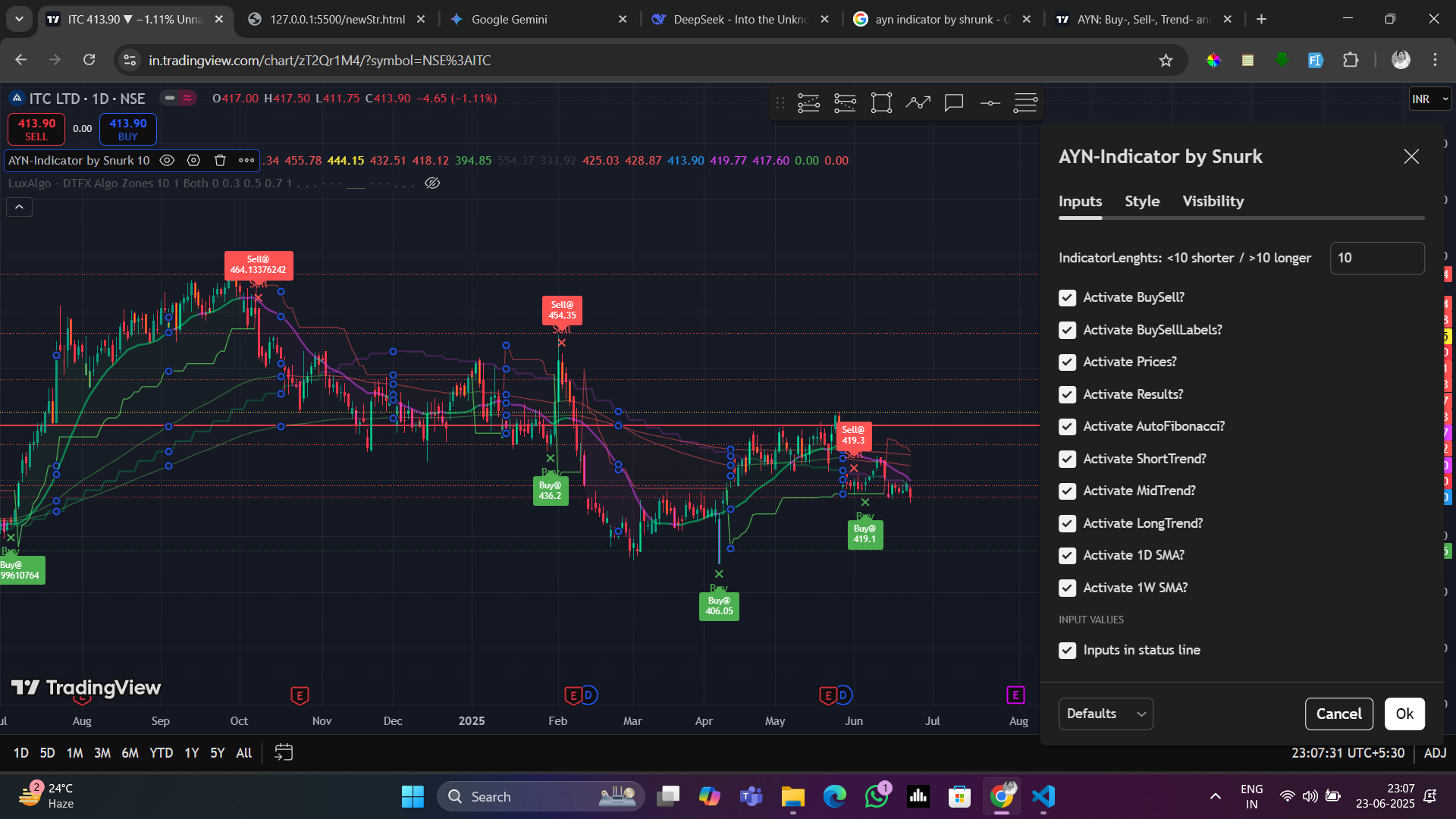Select the 5Y time range
Image resolution: width=1456 pixels, height=819 pixels.
coord(218,753)
